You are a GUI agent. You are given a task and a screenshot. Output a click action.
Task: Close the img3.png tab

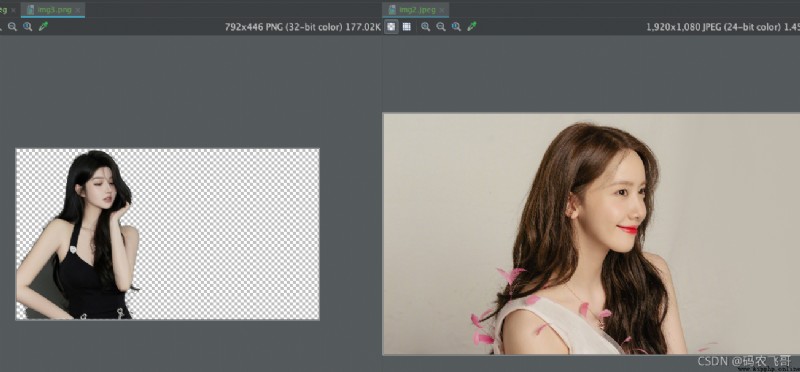[x=78, y=10]
